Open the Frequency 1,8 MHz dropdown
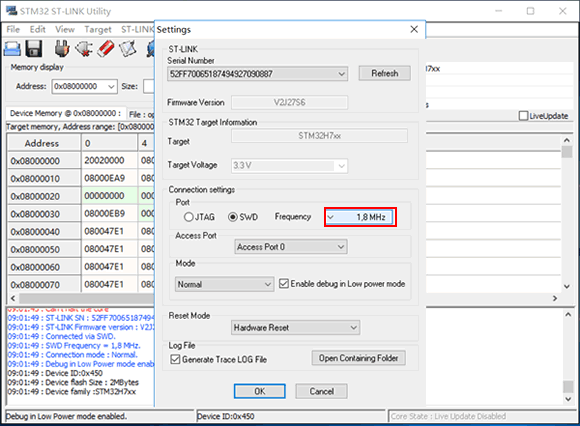Image resolution: width=580 pixels, height=426 pixels. 360,217
